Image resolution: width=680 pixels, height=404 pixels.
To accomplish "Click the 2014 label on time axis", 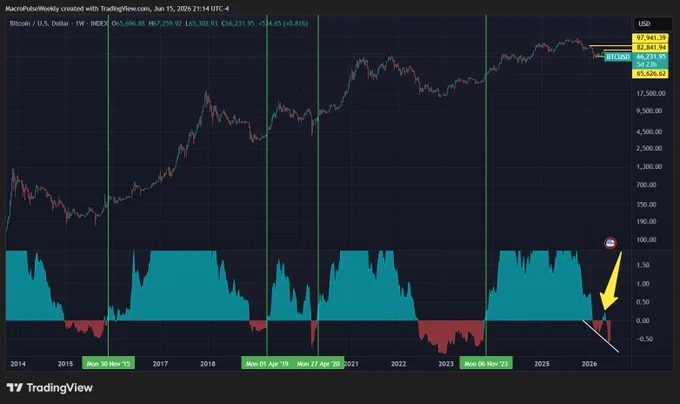I will pyautogui.click(x=18, y=364).
